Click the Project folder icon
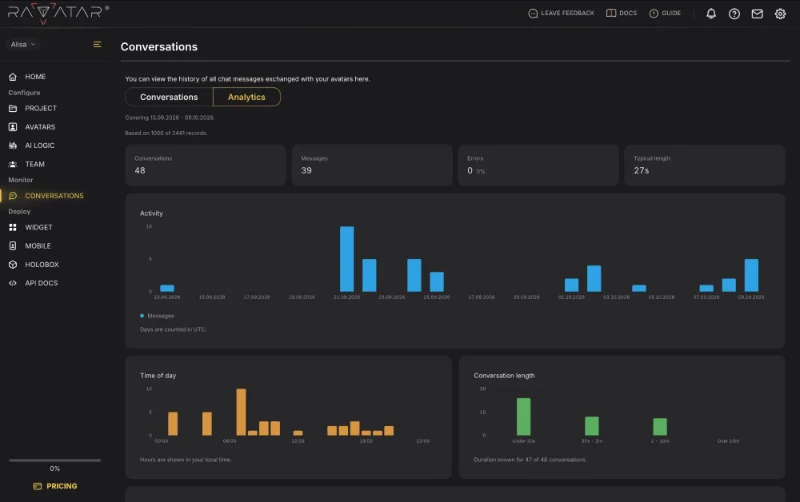This screenshot has height=502, width=800. (x=13, y=108)
